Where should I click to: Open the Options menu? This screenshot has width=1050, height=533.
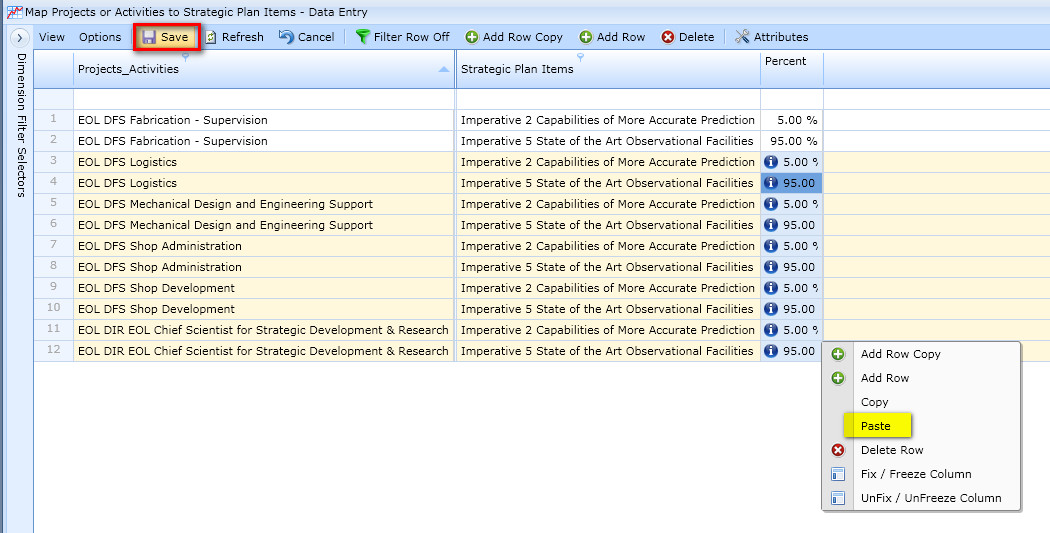click(x=100, y=37)
